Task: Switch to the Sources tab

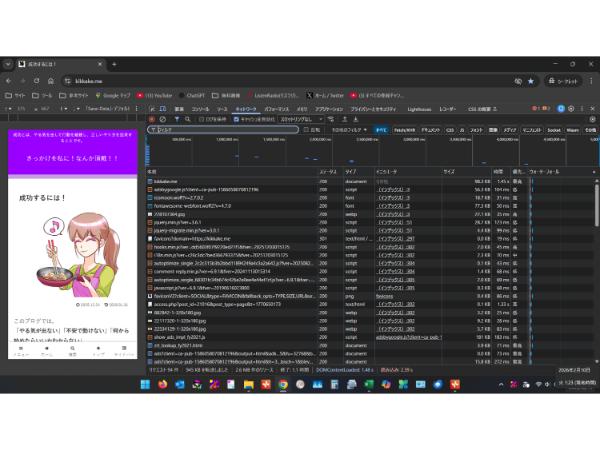Action: [x=222, y=109]
